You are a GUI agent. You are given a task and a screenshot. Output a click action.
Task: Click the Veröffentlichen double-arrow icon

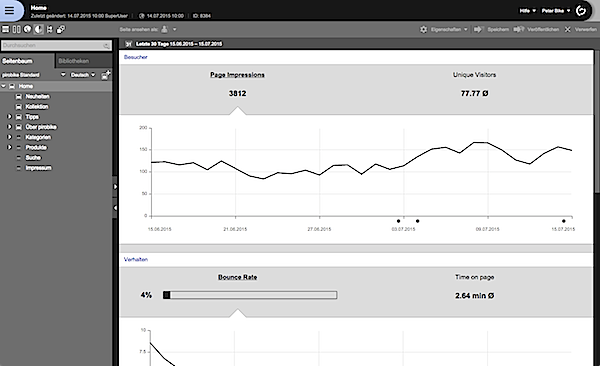click(518, 29)
